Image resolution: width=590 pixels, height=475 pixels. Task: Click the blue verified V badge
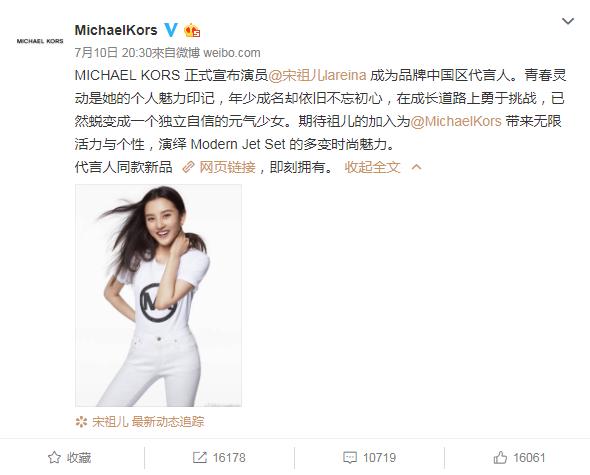170,30
